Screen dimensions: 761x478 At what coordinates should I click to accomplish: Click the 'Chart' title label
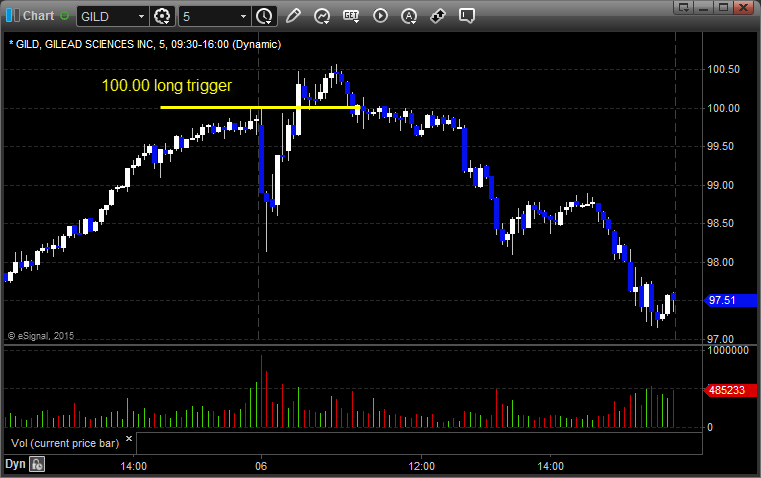click(x=39, y=16)
